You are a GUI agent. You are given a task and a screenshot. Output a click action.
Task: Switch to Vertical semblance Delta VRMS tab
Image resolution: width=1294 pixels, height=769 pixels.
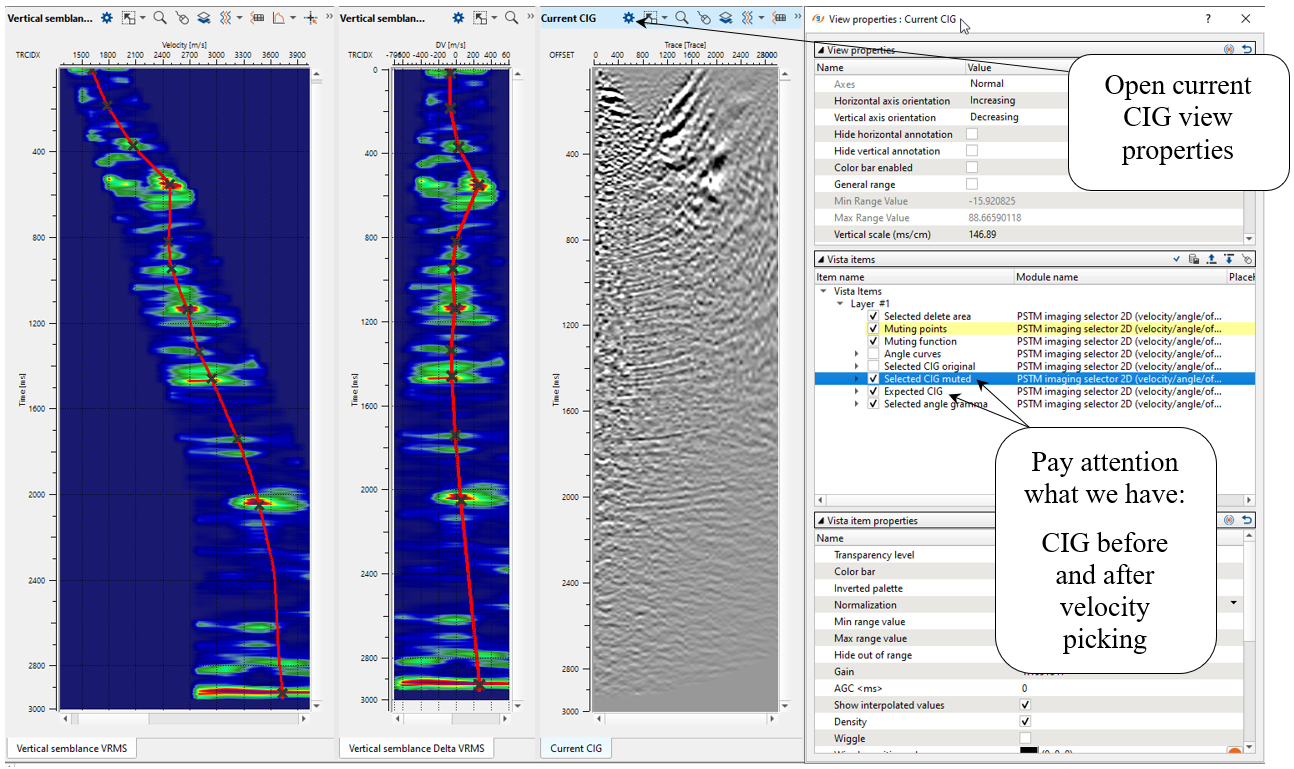click(416, 748)
